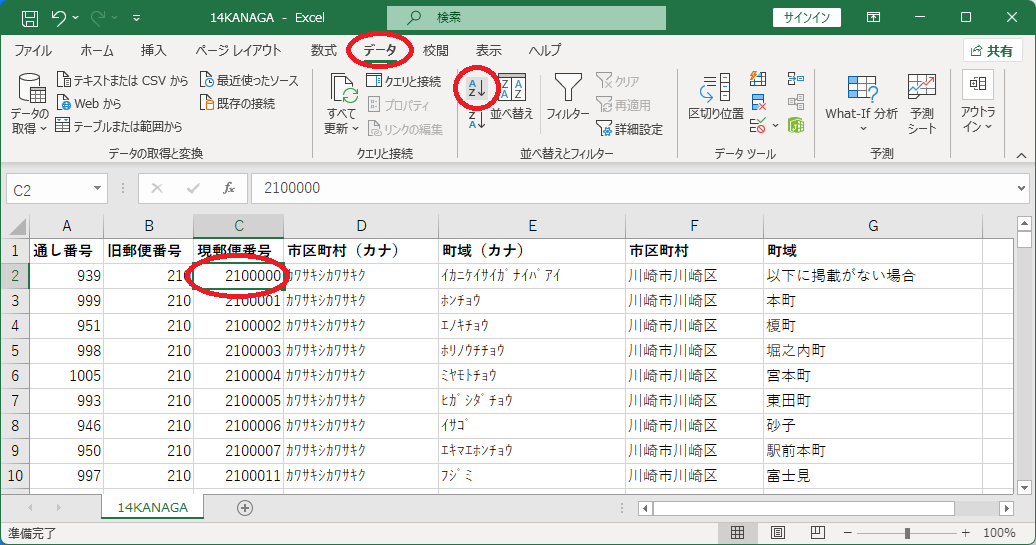Click the Name Box showing C2
Screen dimensions: 1036x545
[49, 190]
